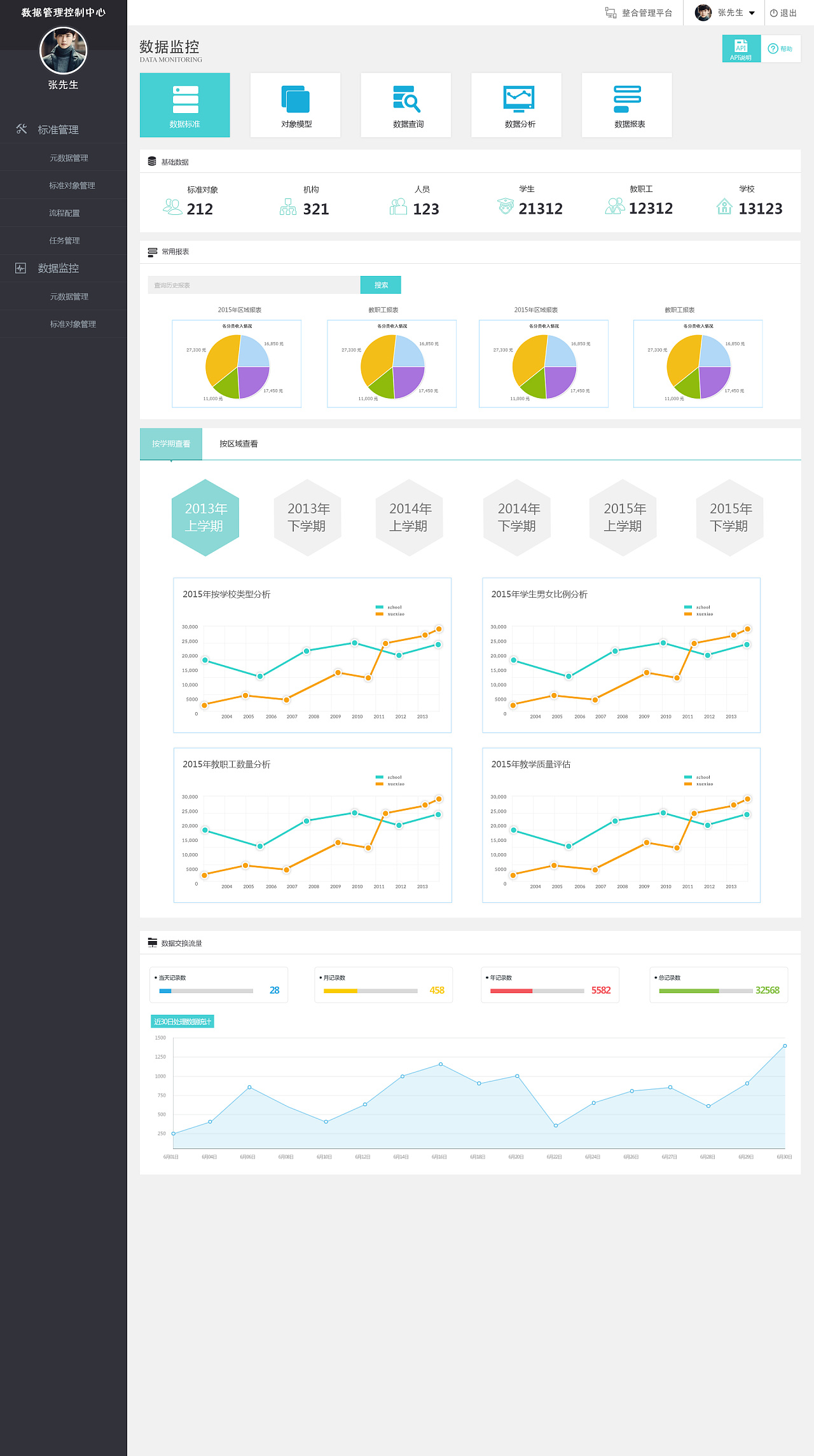Click the 2015年按学校类型分析 chart
814x1456 pixels.
click(x=312, y=656)
